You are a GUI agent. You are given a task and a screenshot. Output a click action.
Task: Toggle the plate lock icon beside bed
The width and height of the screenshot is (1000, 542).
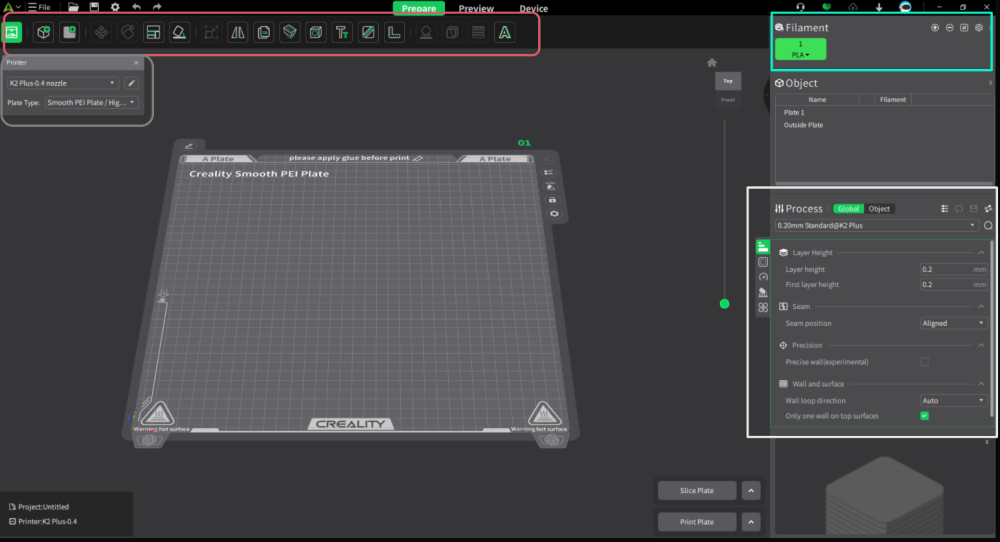tap(552, 200)
